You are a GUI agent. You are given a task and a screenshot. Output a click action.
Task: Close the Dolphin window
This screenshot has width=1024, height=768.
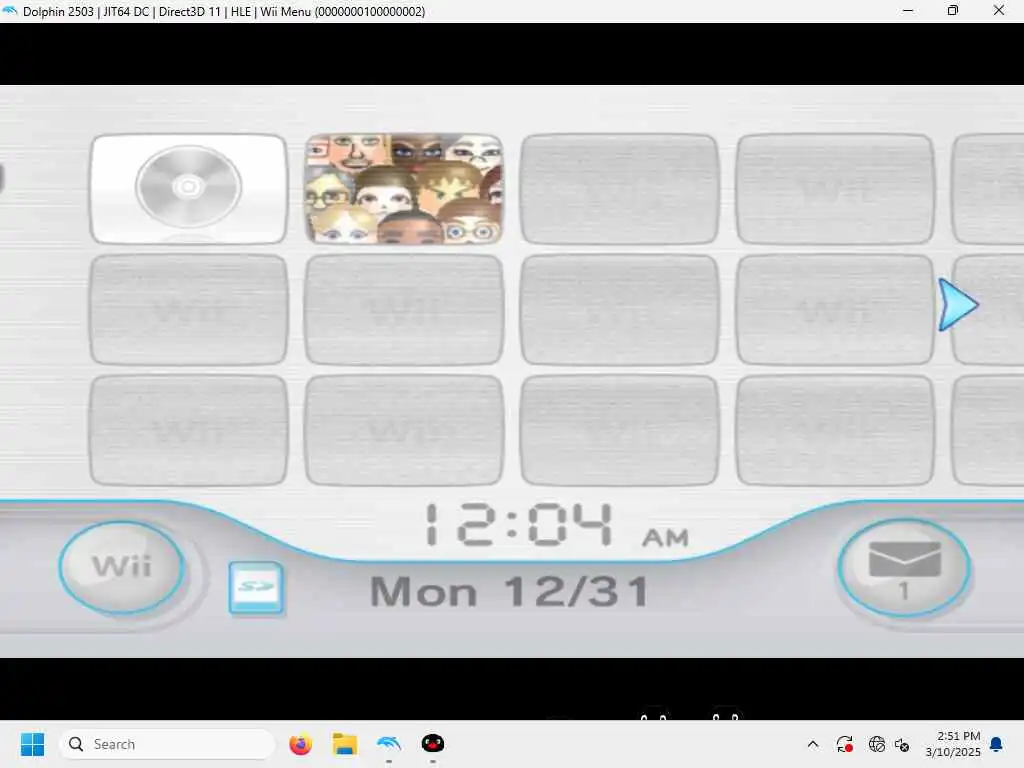999,11
